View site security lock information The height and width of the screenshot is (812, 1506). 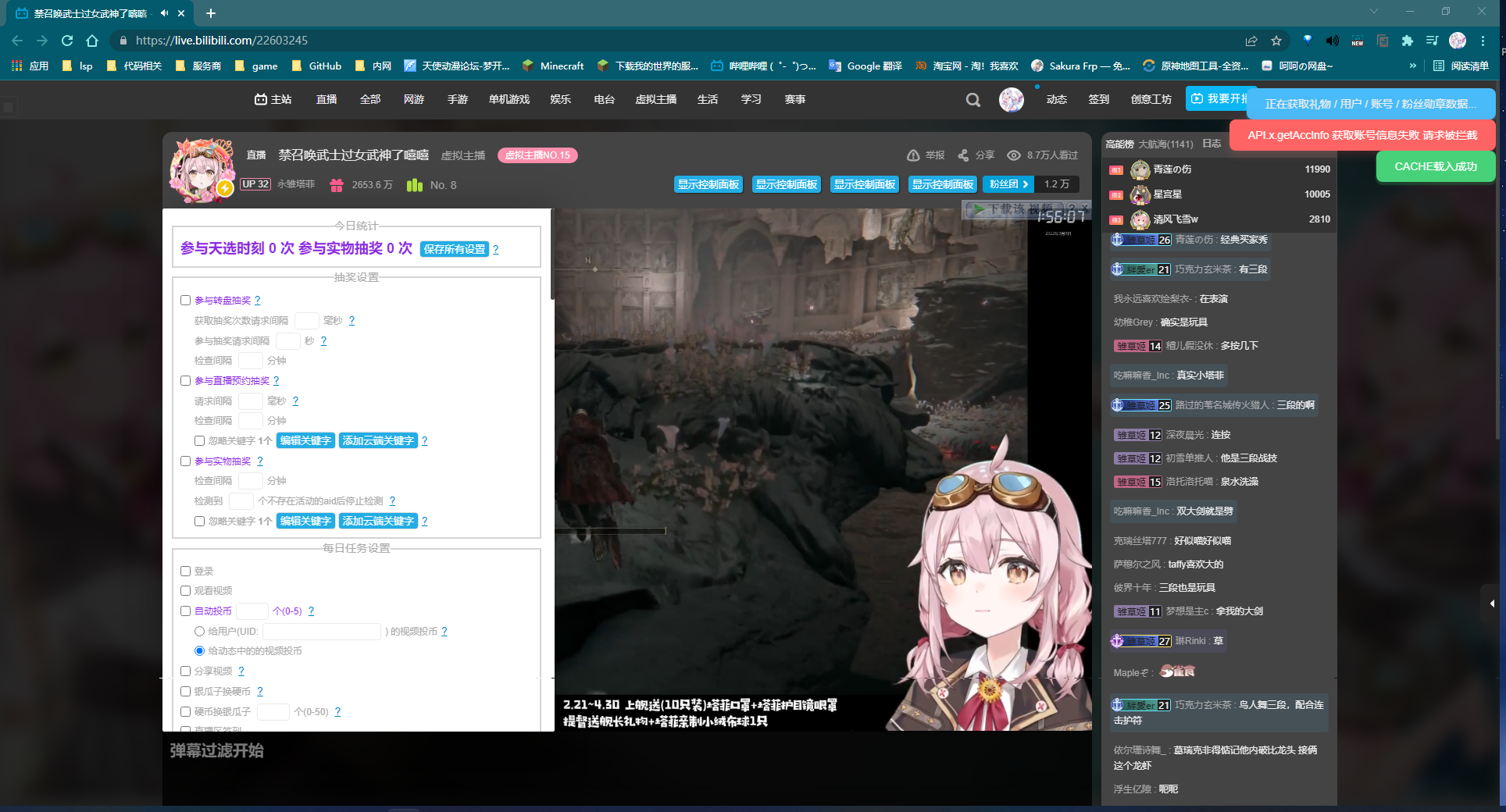[x=123, y=41]
